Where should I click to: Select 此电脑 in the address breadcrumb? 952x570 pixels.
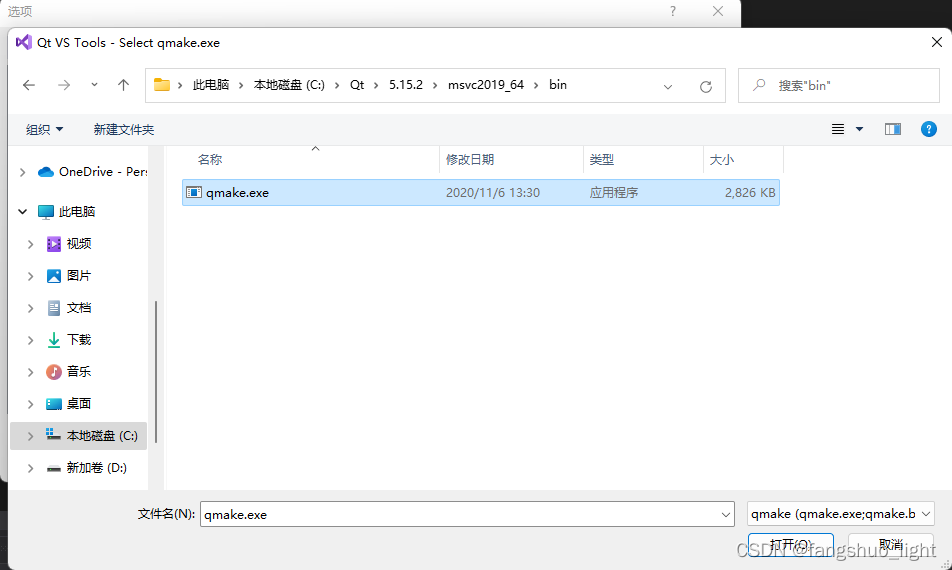(211, 85)
